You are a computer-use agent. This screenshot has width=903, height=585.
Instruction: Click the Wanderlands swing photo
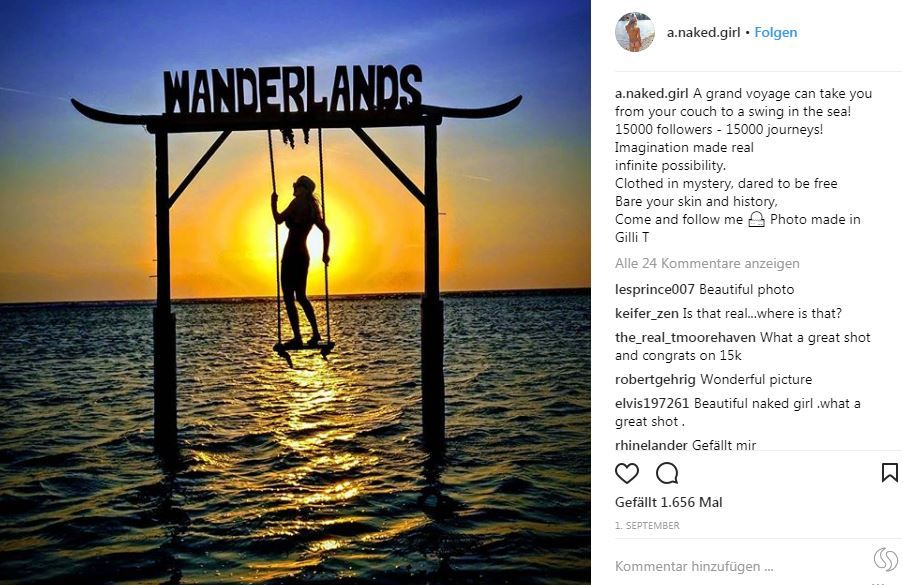(x=295, y=292)
